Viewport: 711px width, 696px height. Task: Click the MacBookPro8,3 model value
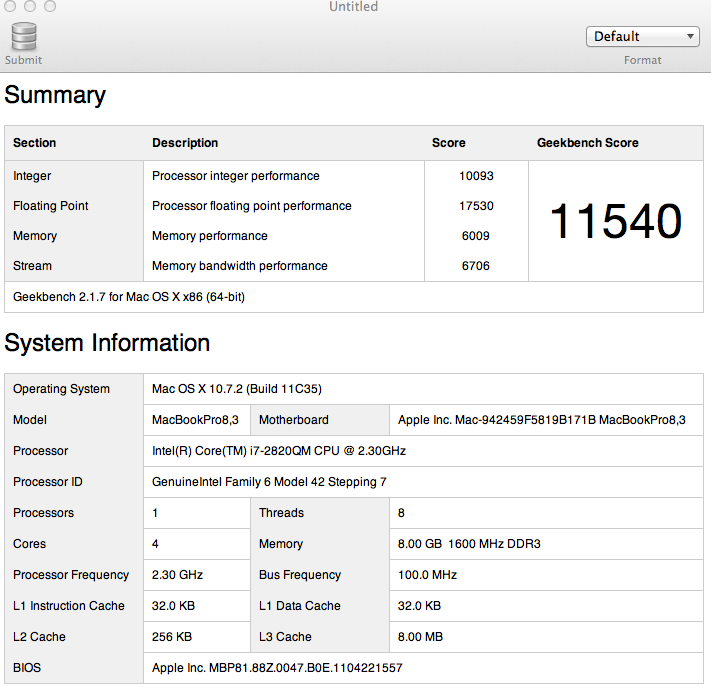(195, 420)
